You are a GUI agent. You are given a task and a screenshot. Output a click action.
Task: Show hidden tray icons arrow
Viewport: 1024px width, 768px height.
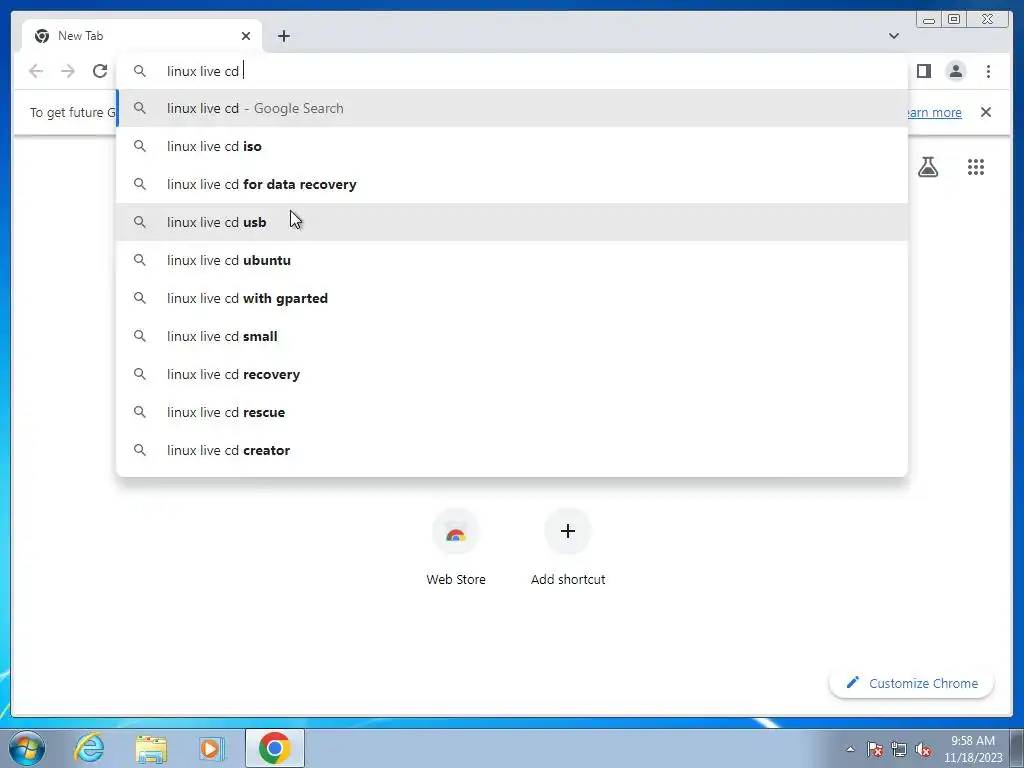click(x=850, y=748)
